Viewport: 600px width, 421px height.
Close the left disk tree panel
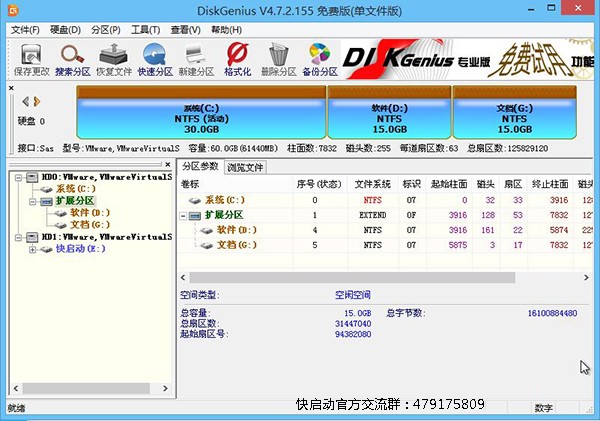click(x=170, y=164)
